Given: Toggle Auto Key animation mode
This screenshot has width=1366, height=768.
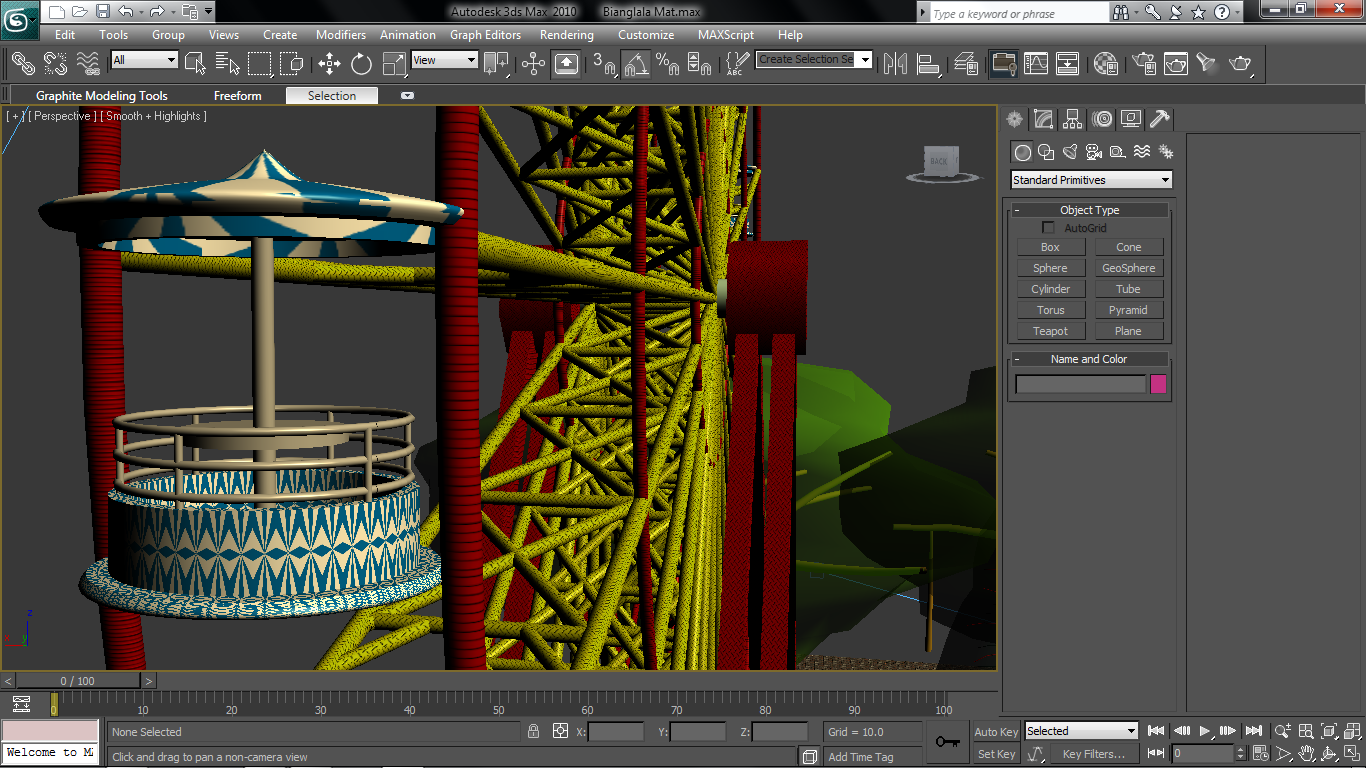Looking at the screenshot, I should coord(996,732).
